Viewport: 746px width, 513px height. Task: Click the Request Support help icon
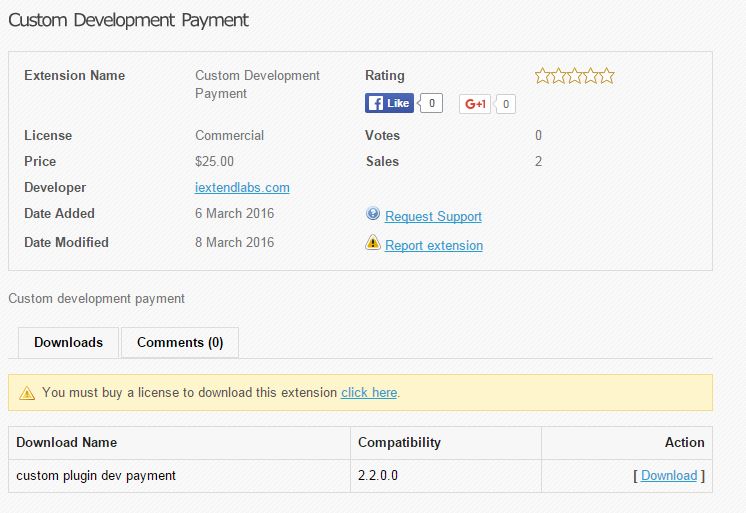373,213
